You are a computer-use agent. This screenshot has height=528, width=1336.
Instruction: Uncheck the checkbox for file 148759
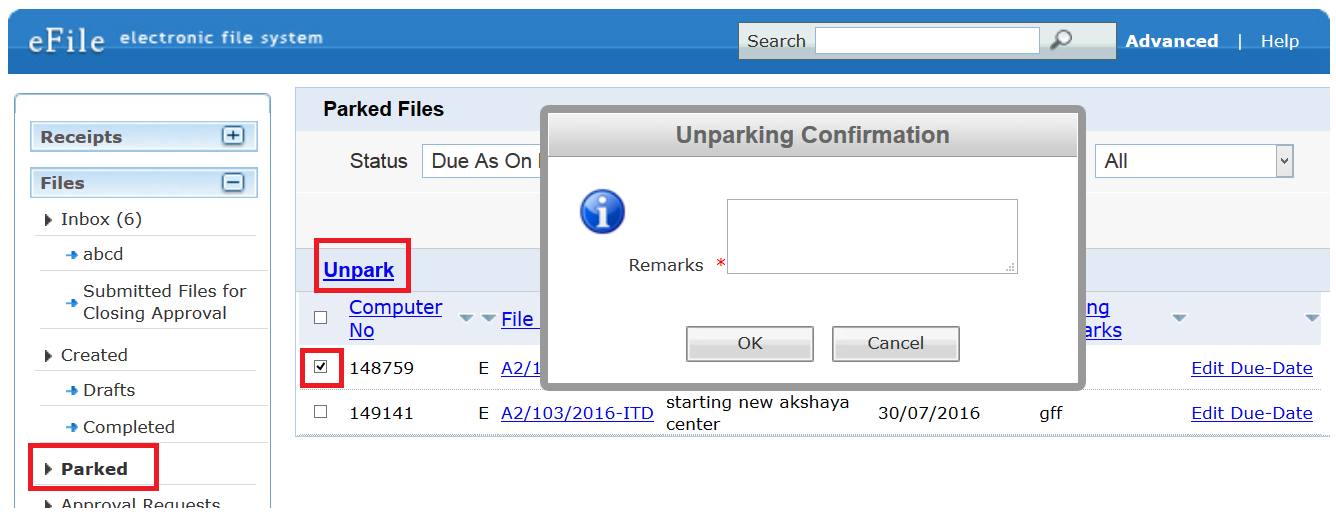(x=320, y=367)
